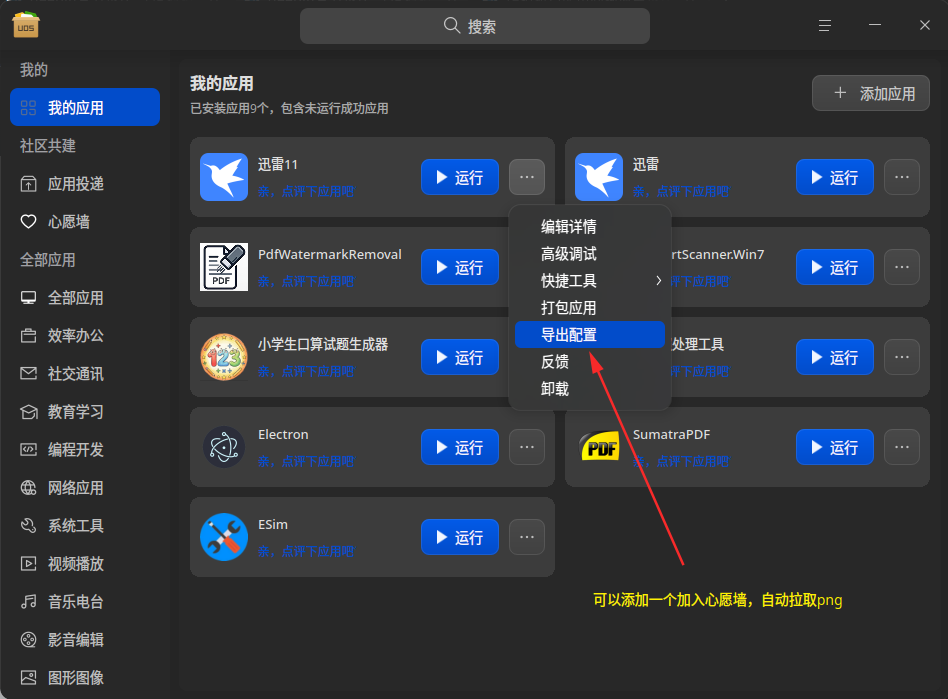Select 我的应用 in the sidebar
The height and width of the screenshot is (699, 948).
coord(85,108)
